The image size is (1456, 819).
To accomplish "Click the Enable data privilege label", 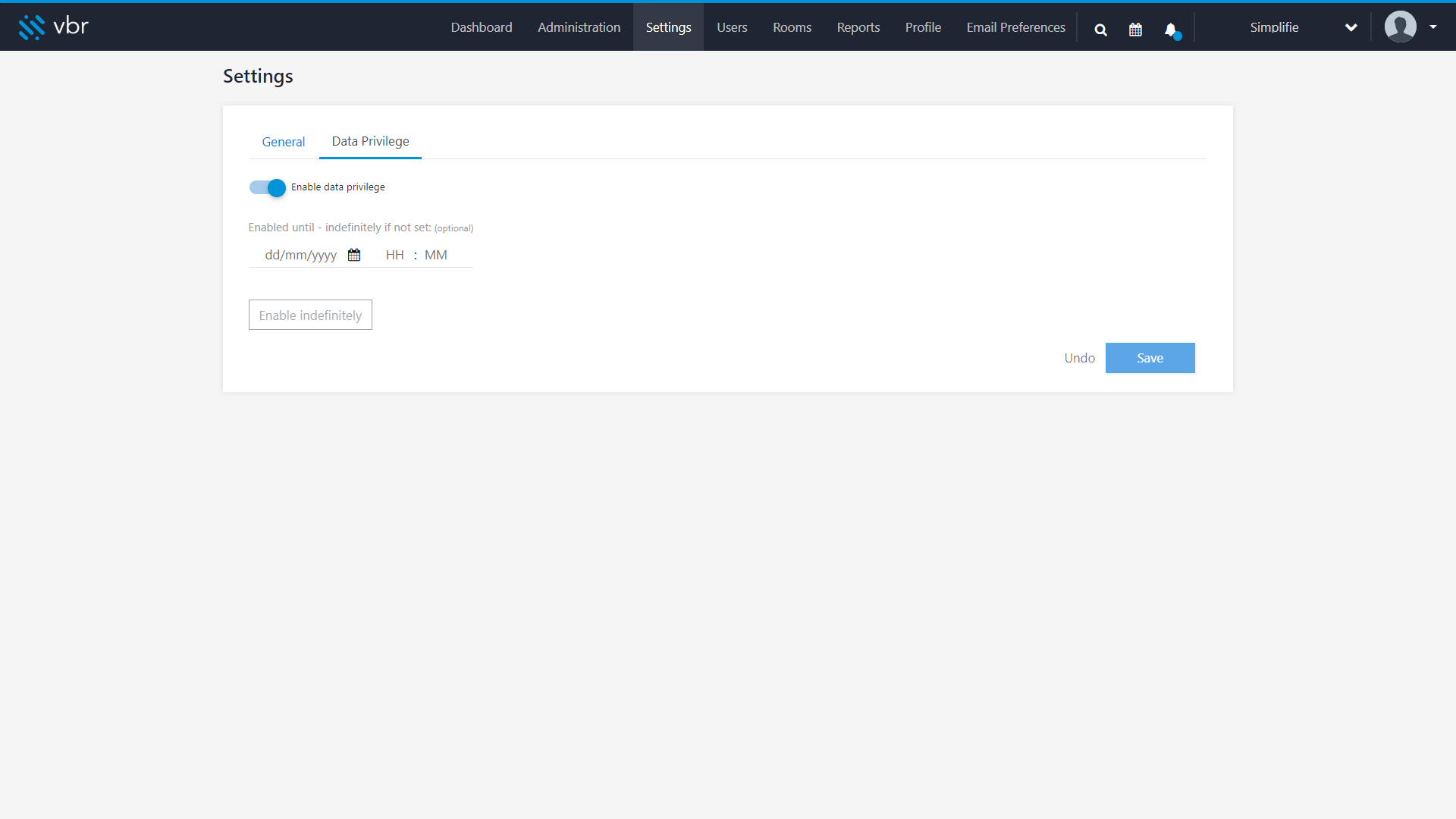I will [337, 187].
